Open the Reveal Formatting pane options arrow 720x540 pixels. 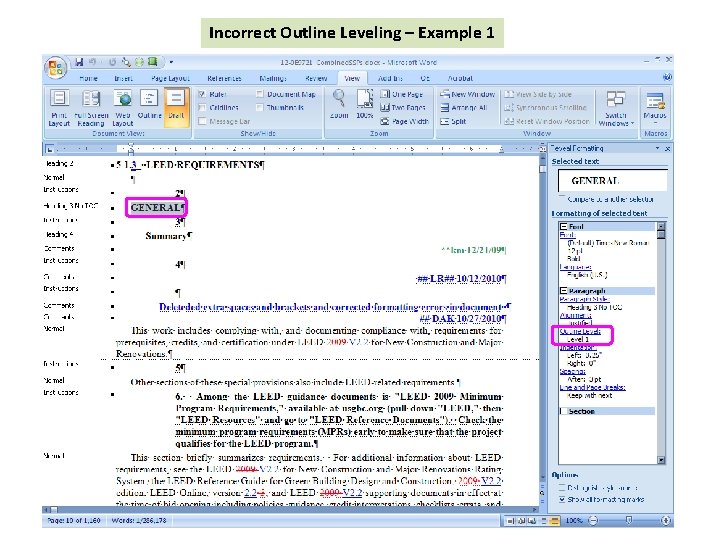(658, 148)
